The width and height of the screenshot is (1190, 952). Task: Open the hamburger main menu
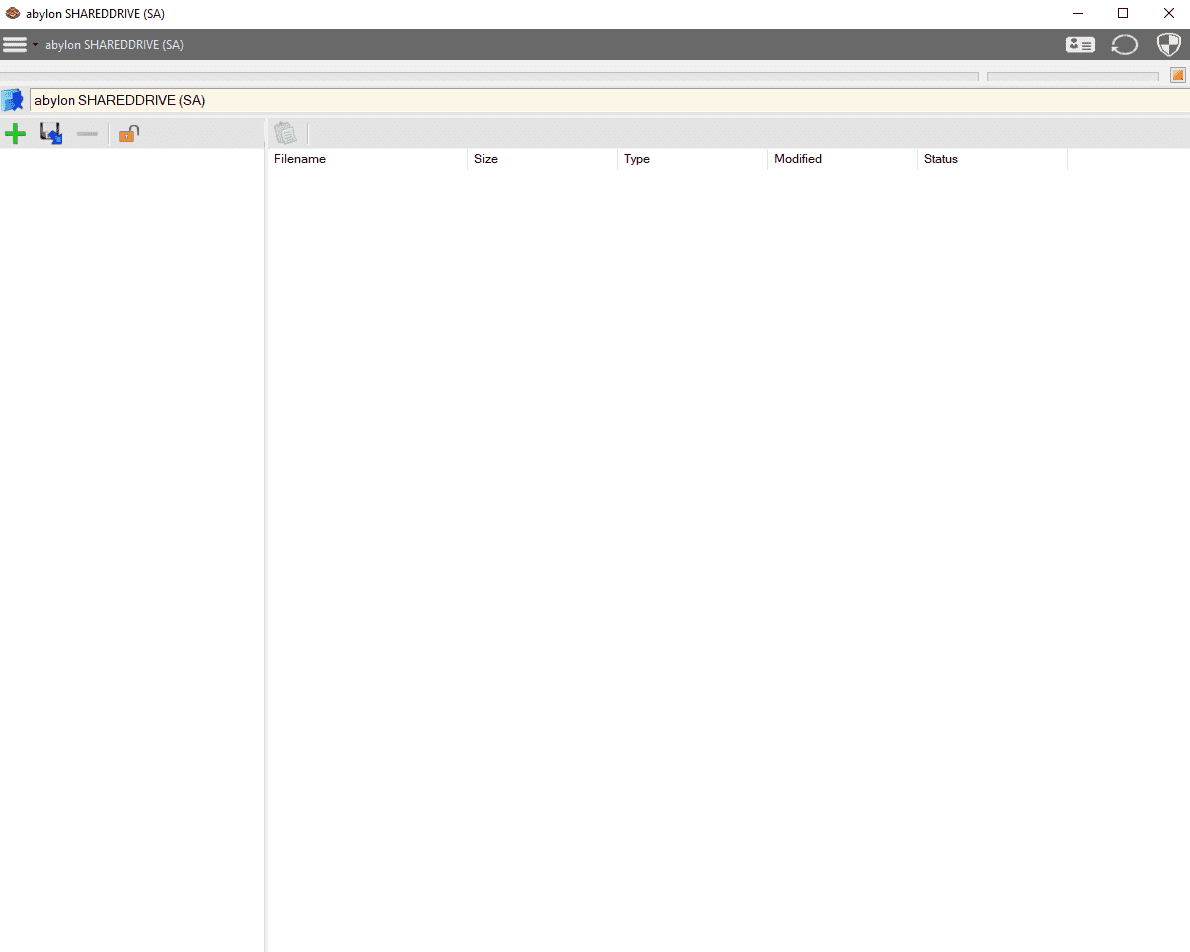click(x=14, y=45)
